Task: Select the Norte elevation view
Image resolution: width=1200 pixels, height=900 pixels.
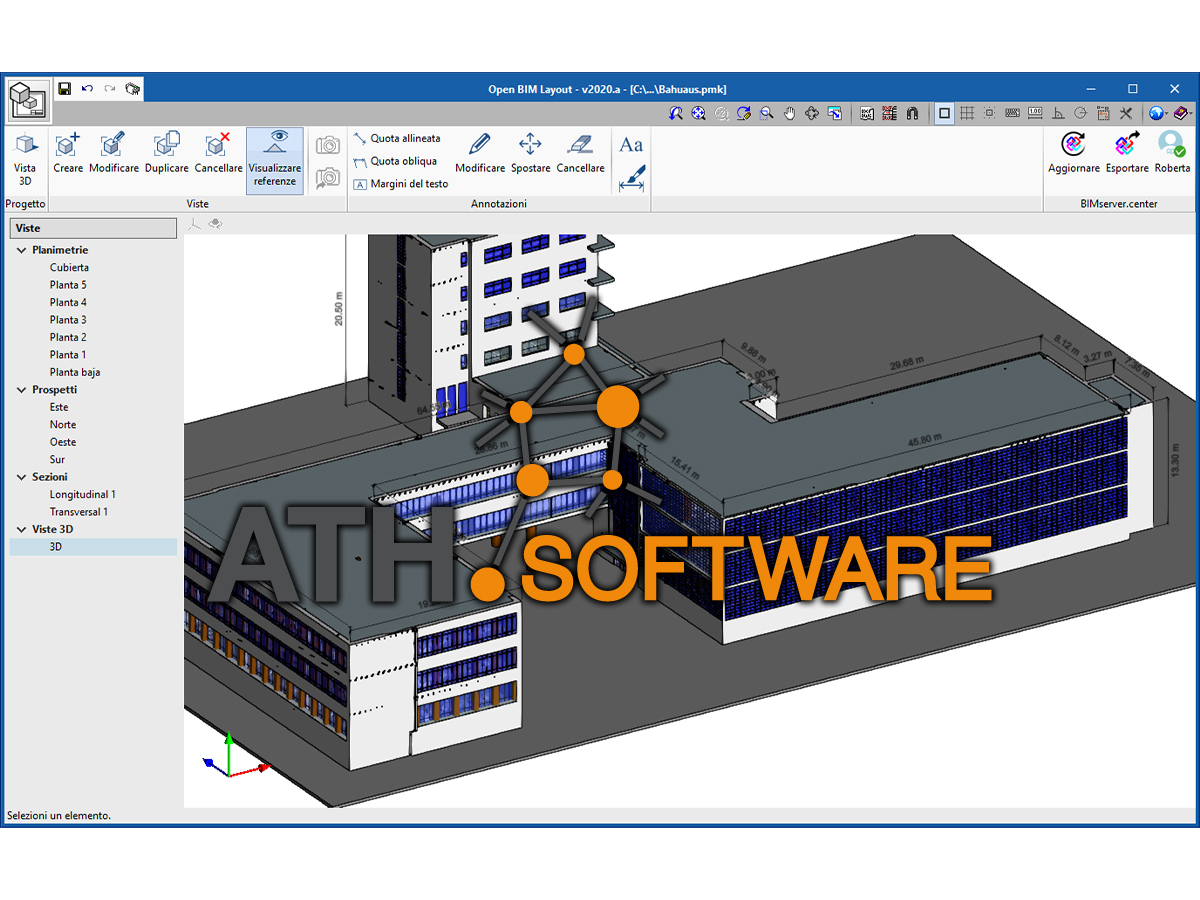Action: pos(63,425)
